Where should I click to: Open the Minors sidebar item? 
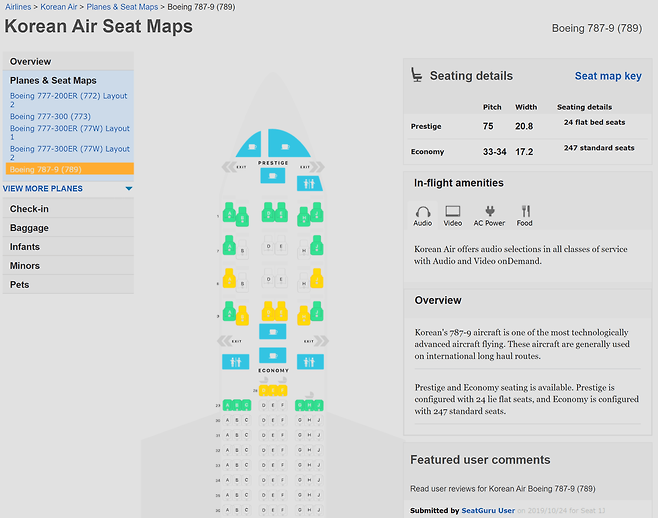pos(68,265)
